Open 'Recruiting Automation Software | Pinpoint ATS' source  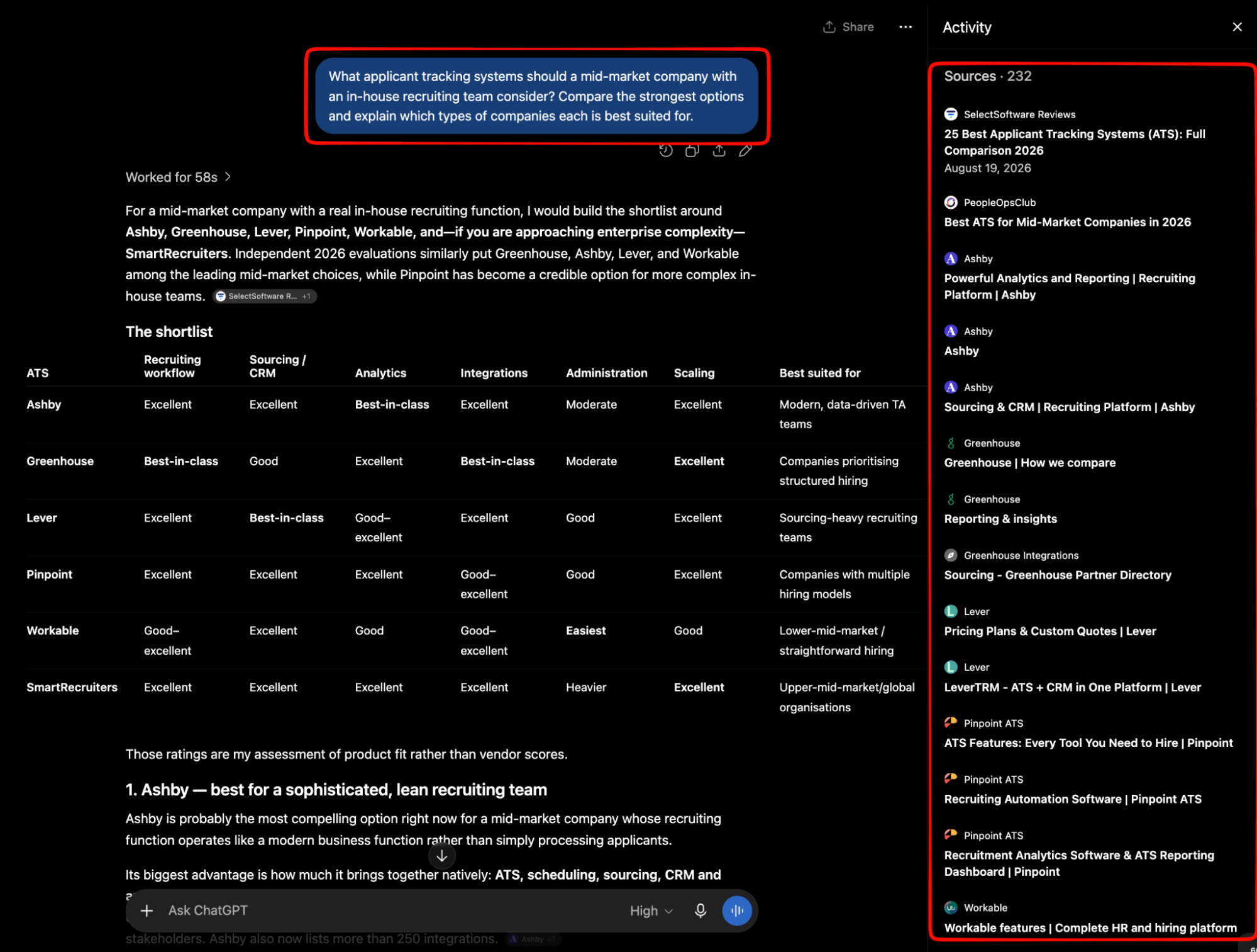point(1072,799)
